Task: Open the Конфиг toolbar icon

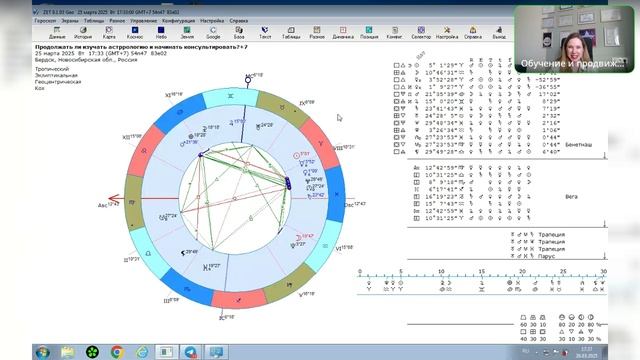Action: [395, 33]
